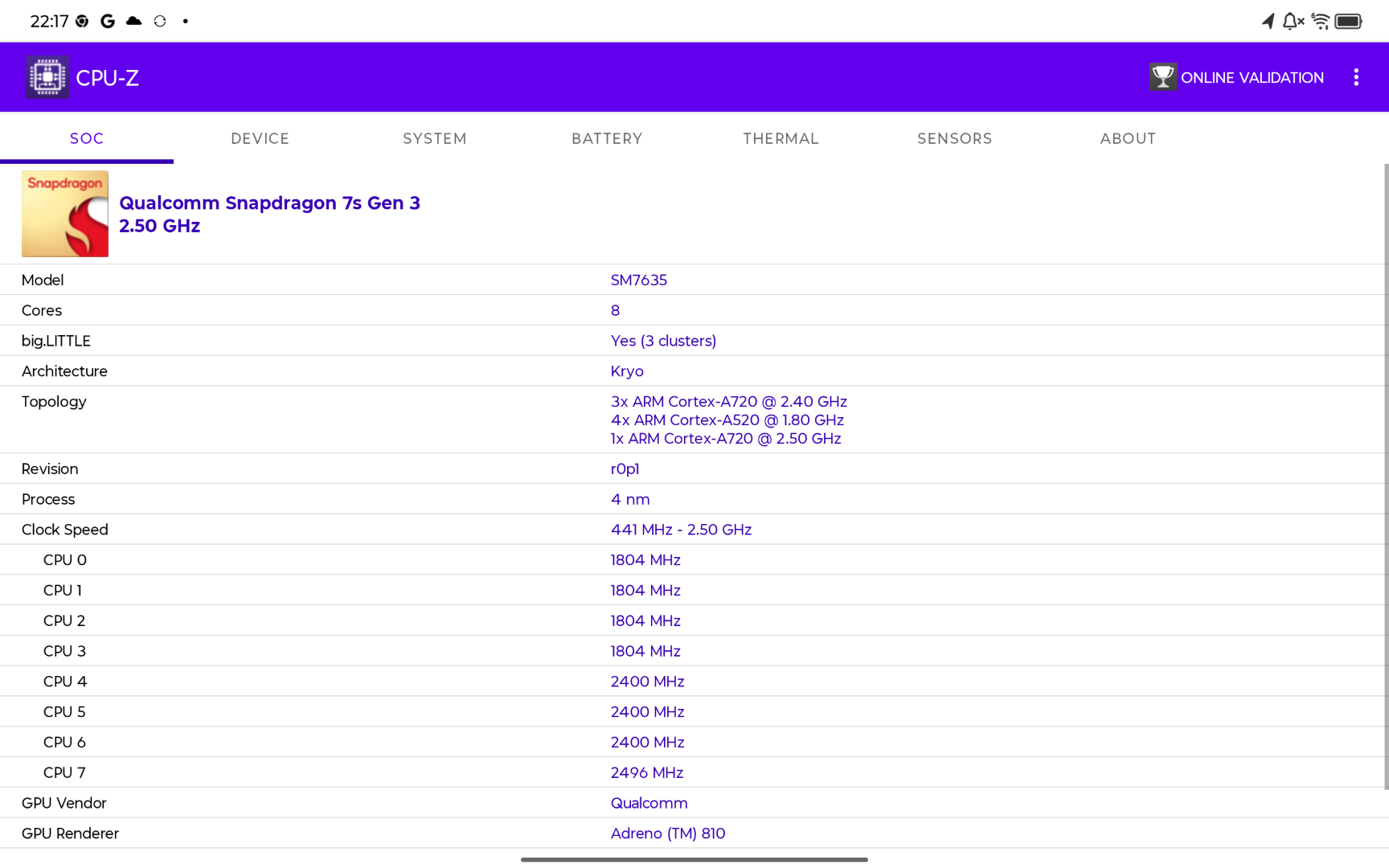
Task: Open the BATTERY tab
Action: [x=608, y=138]
